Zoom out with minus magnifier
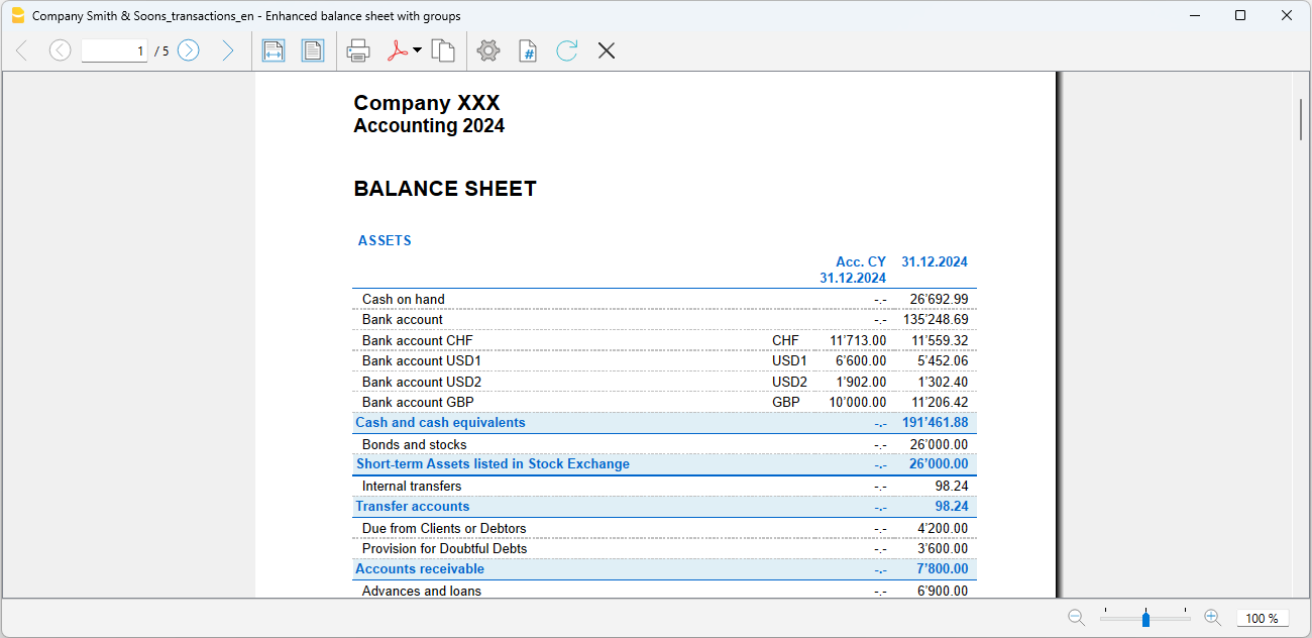Screen dimensions: 1312x638 [1077, 618]
